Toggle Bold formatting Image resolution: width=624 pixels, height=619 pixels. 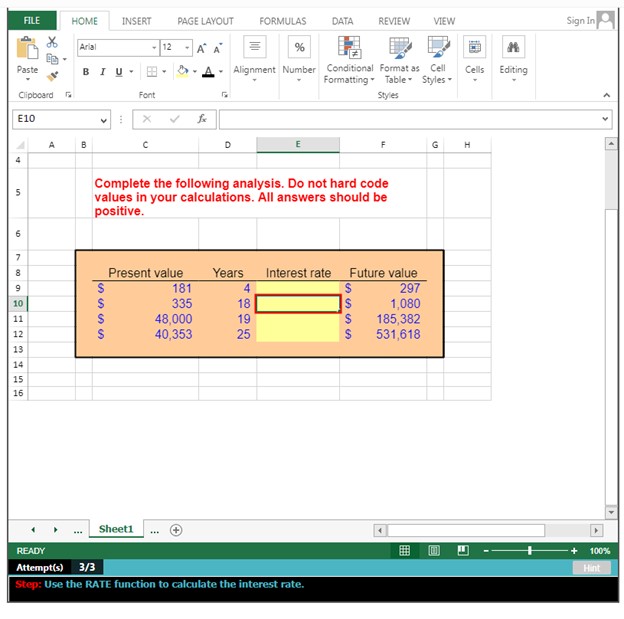[x=86, y=72]
